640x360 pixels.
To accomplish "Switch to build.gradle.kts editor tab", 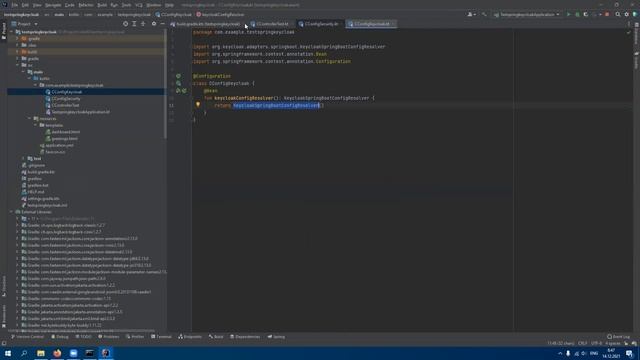I will coord(207,24).
